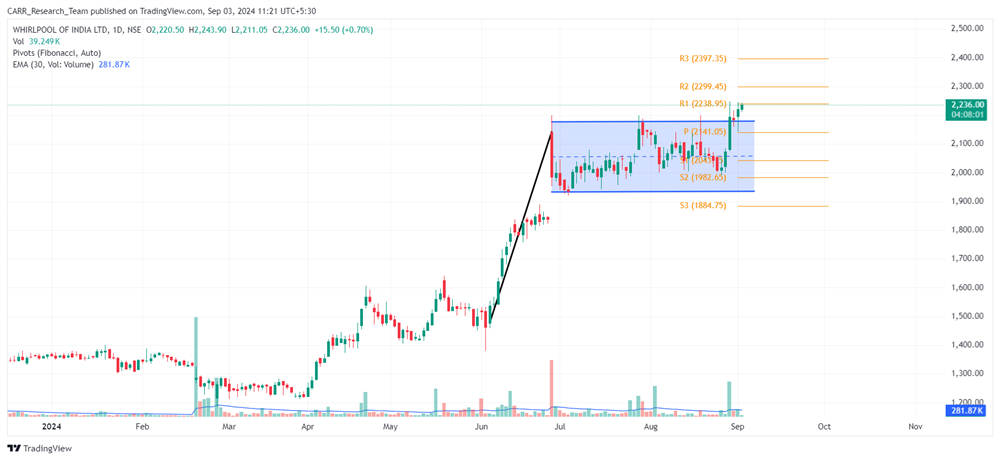
Task: Click the green 2,236.00 current price tag
Action: [x=967, y=105]
